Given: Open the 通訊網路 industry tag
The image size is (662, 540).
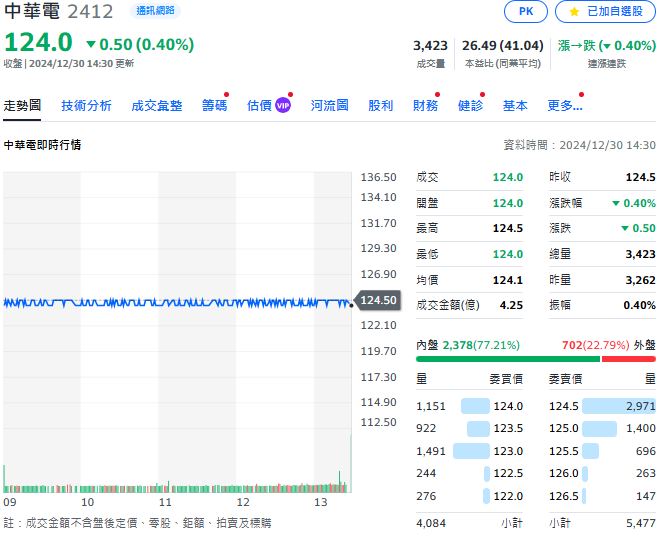Looking at the screenshot, I should point(155,11).
